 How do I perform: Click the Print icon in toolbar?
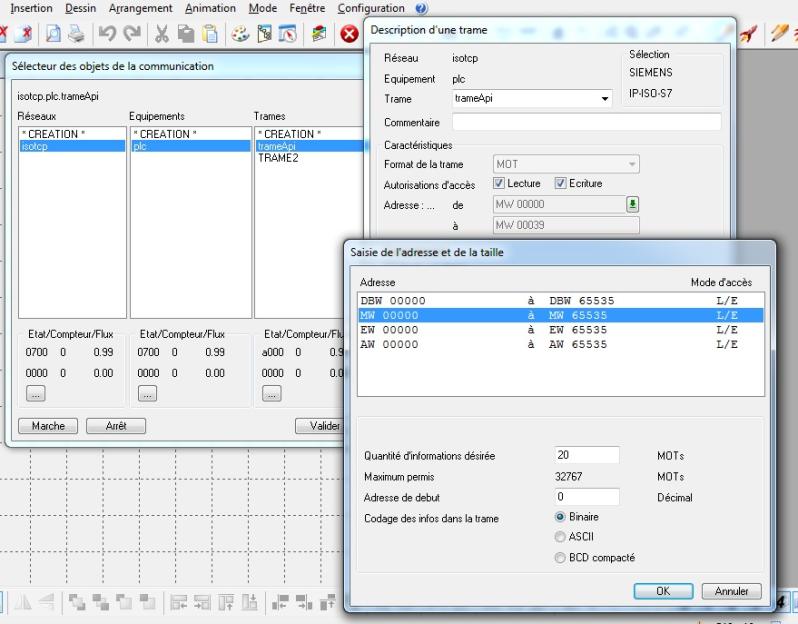78,33
